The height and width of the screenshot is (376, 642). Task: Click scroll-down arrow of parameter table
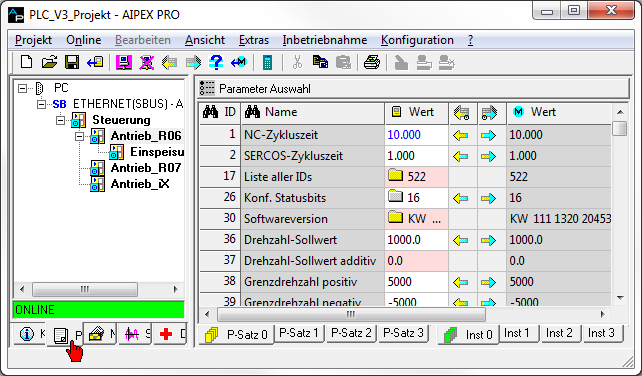tap(620, 298)
